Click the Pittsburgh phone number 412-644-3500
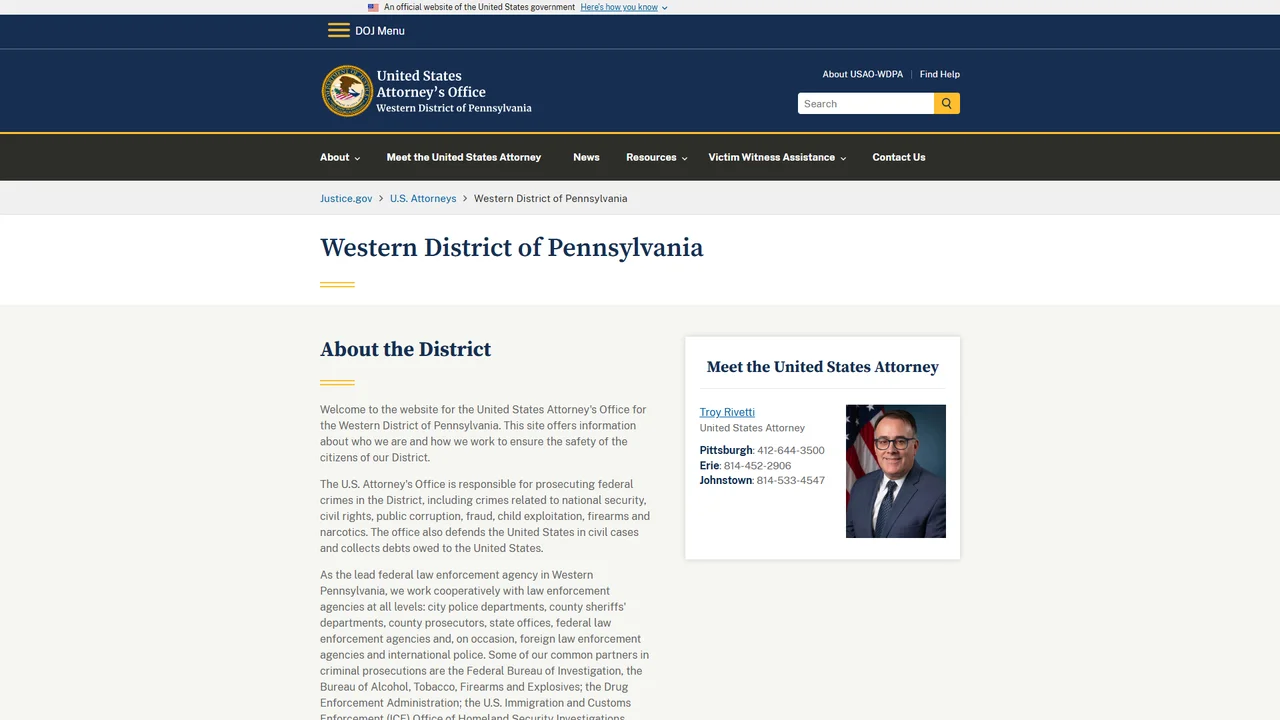 pyautogui.click(x=791, y=450)
